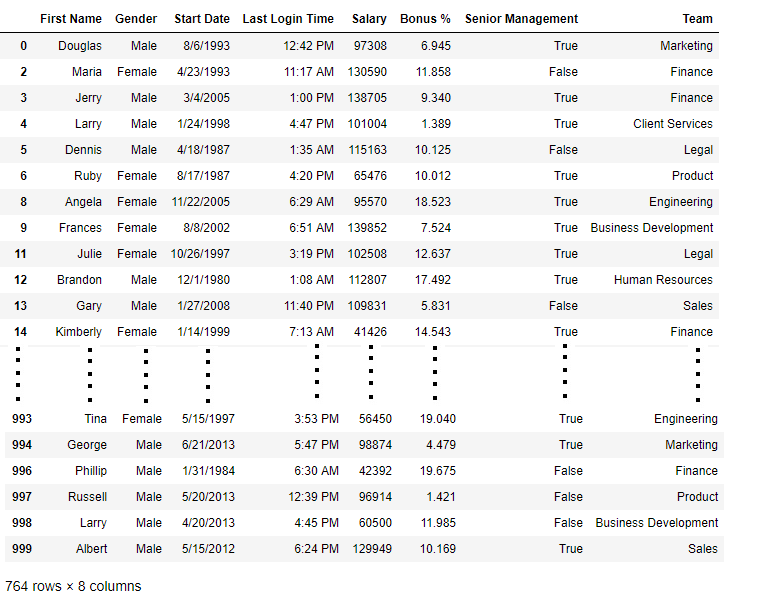Click the Salary column header
Viewport: 777px width, 604px height.
click(369, 19)
